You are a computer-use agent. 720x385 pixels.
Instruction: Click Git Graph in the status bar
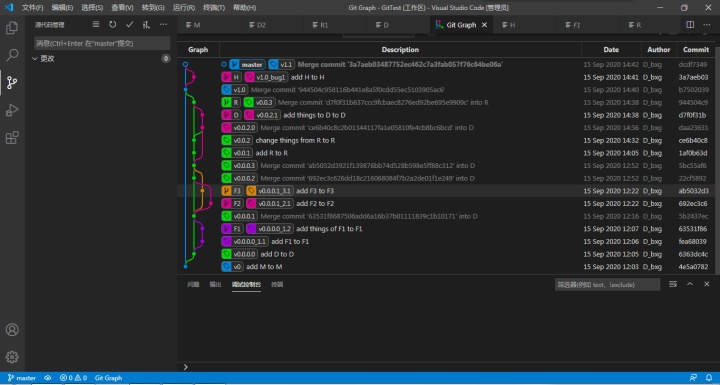pyautogui.click(x=108, y=378)
